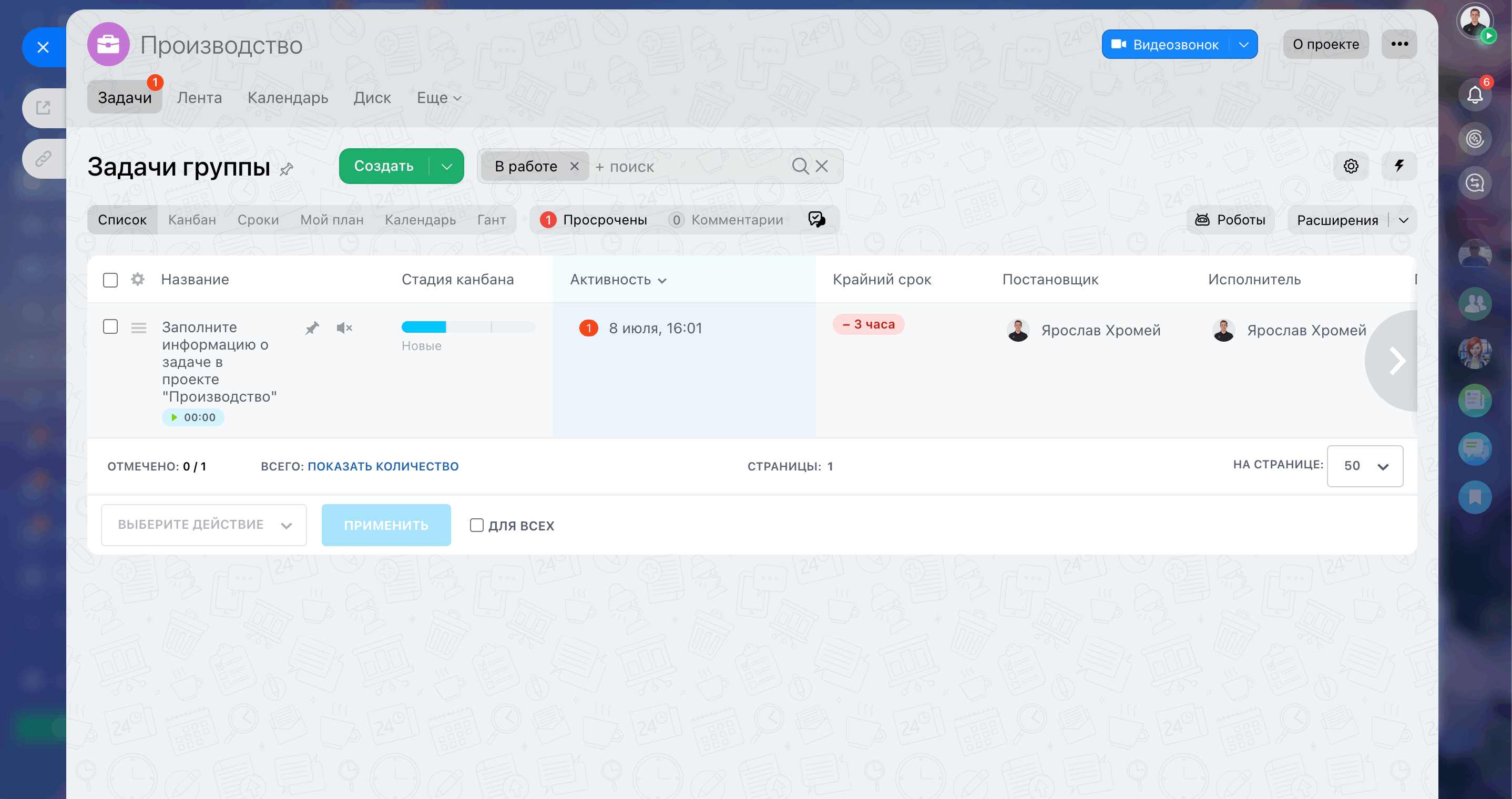This screenshot has height=799, width=1512.
Task: Open the Роботы robots button
Action: tap(1230, 220)
